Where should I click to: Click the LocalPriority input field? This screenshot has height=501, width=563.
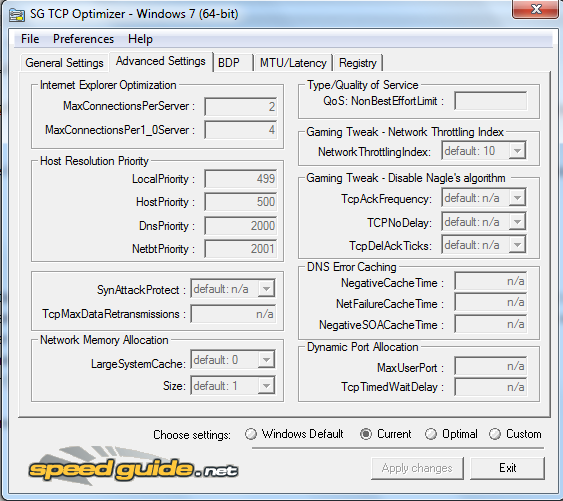click(241, 178)
